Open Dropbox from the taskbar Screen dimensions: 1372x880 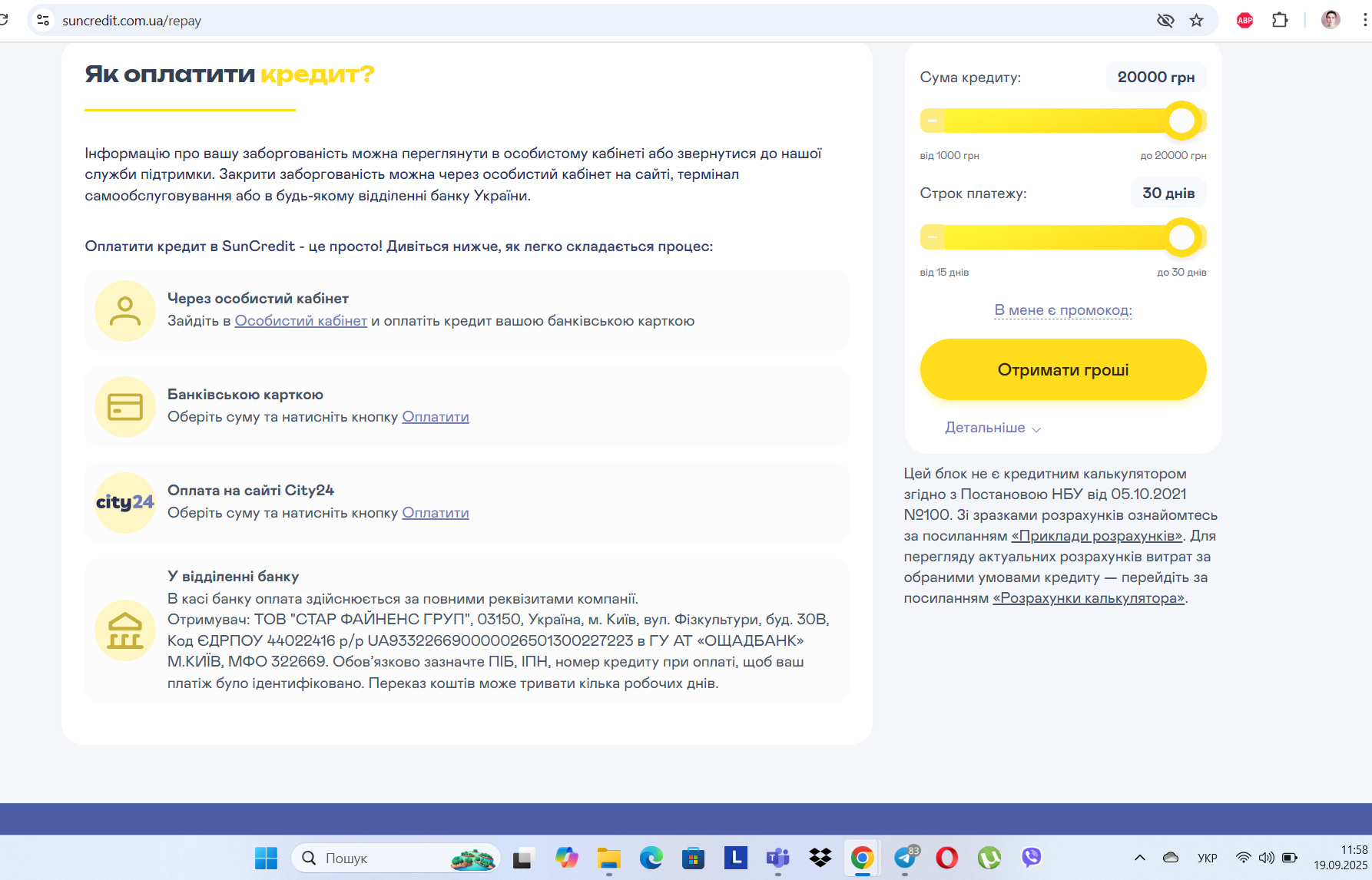tap(820, 858)
